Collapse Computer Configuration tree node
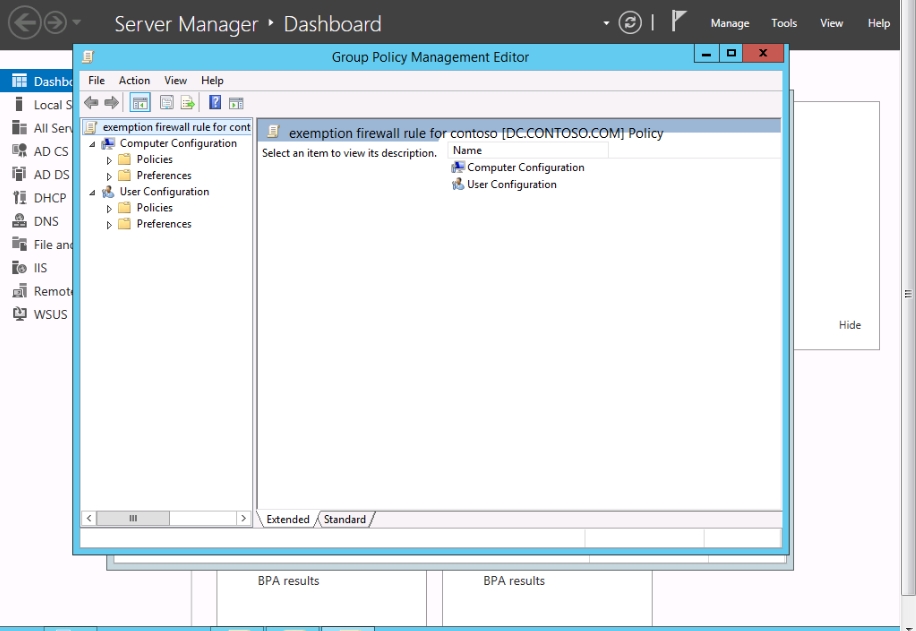The image size is (916, 631). [92, 144]
